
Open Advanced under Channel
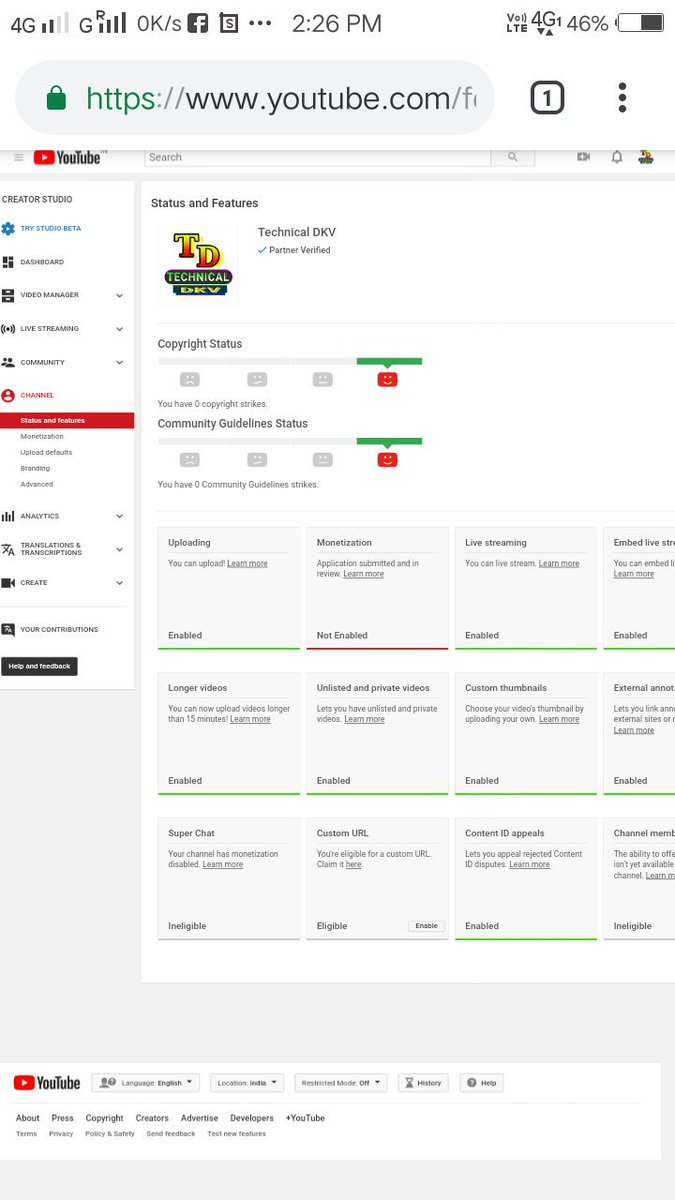pos(37,484)
